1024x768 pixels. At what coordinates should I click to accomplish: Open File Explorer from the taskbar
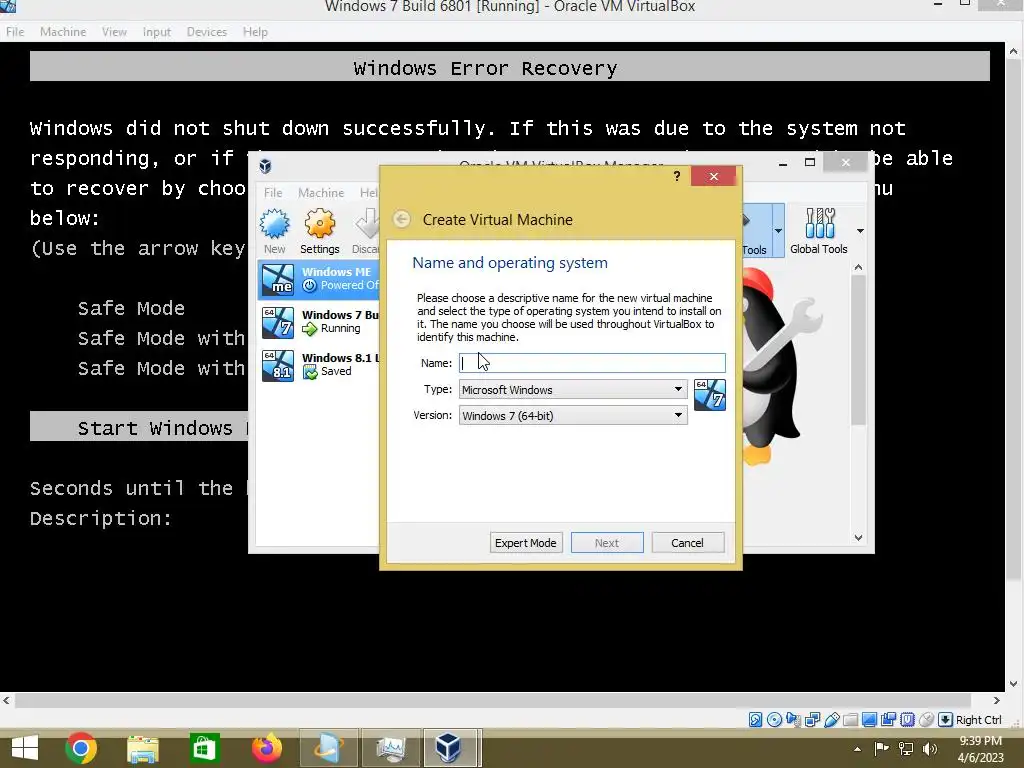(x=142, y=748)
